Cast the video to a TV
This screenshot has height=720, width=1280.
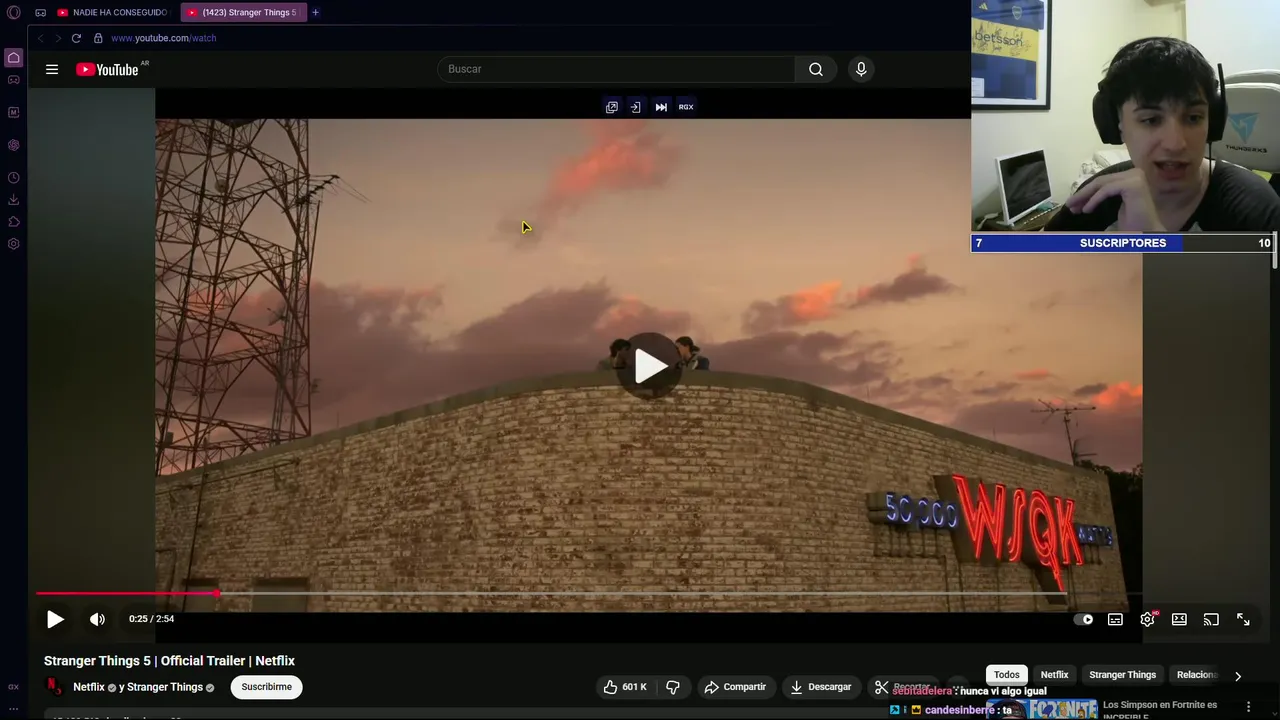[1211, 619]
